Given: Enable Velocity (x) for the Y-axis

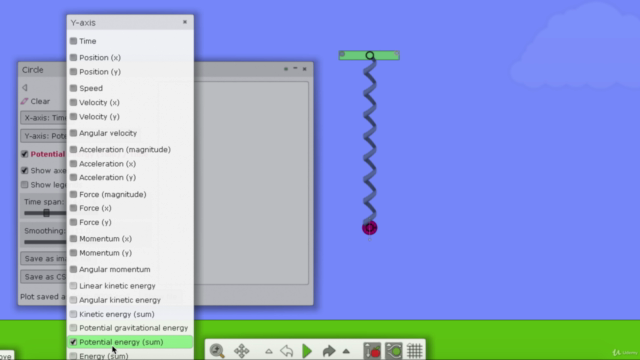Looking at the screenshot, I should point(73,102).
